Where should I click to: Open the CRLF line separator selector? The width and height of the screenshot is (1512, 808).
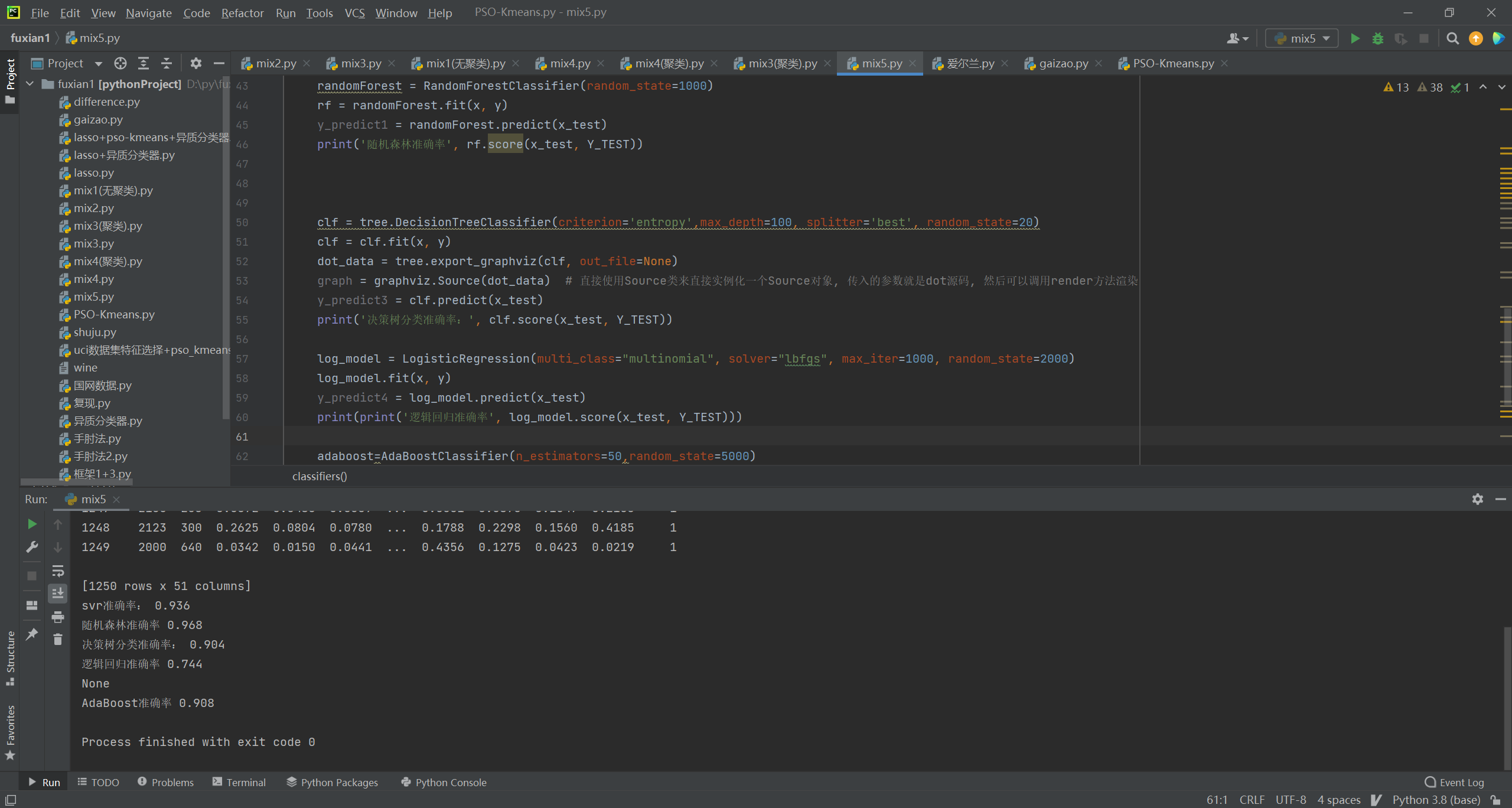click(x=1252, y=800)
